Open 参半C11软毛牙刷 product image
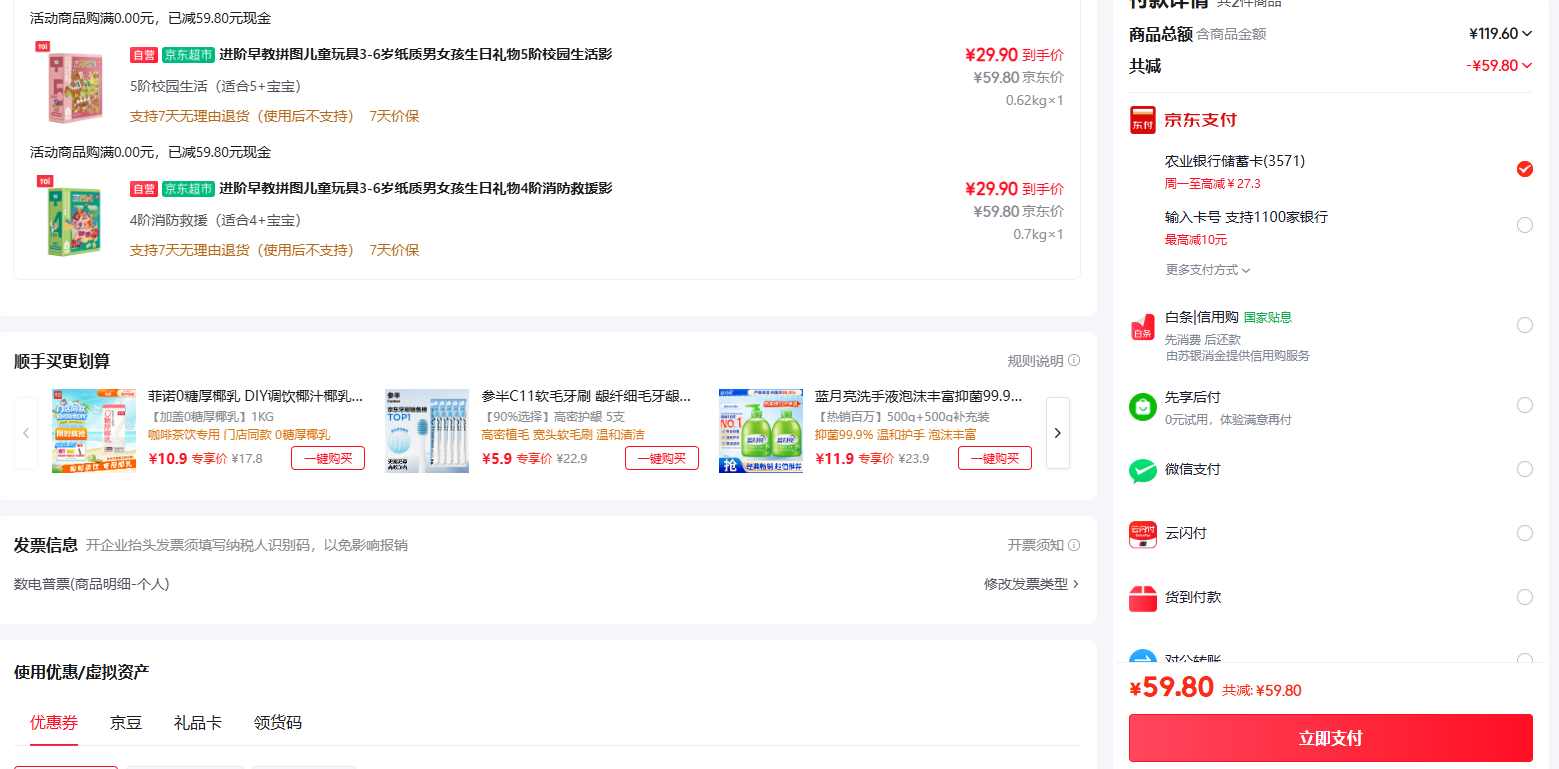The width and height of the screenshot is (1559, 769). point(427,431)
